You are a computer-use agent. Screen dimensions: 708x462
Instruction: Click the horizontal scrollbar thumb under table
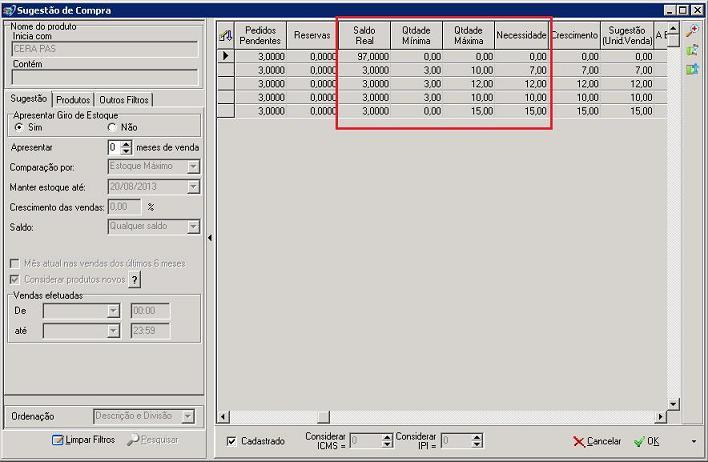pyautogui.click(x=323, y=416)
